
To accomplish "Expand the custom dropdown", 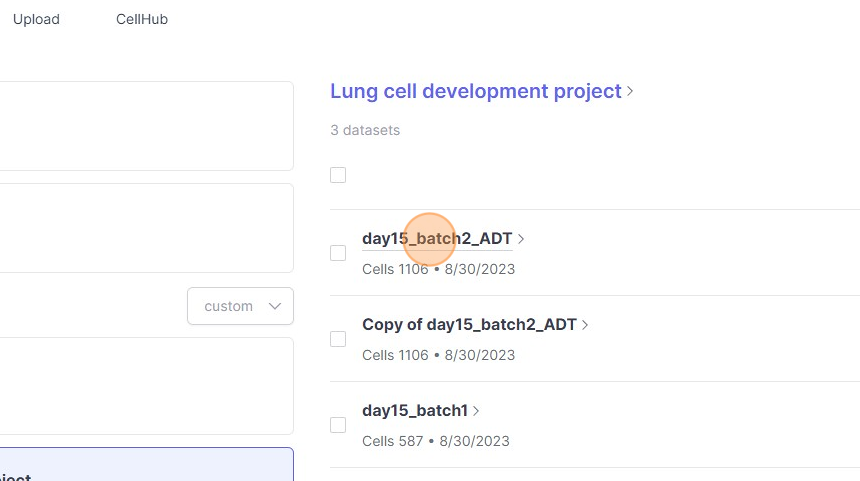I will coord(240,306).
